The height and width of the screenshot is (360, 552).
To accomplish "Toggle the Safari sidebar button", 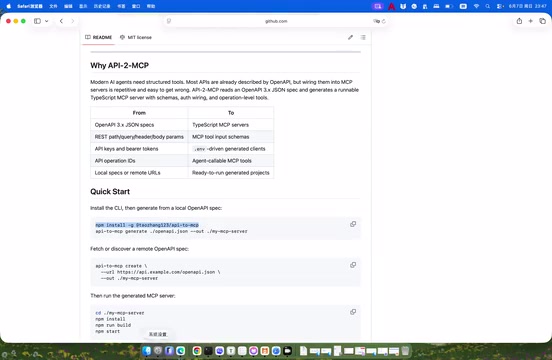I will coord(37,21).
